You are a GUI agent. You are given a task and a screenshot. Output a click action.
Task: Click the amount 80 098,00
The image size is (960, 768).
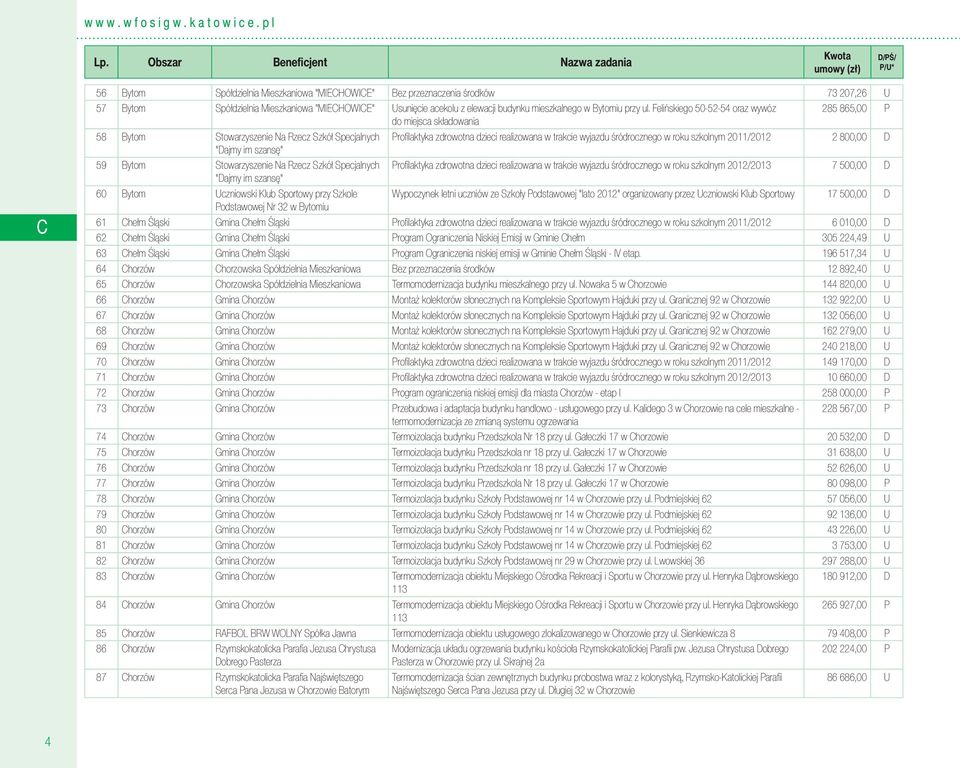[847, 483]
